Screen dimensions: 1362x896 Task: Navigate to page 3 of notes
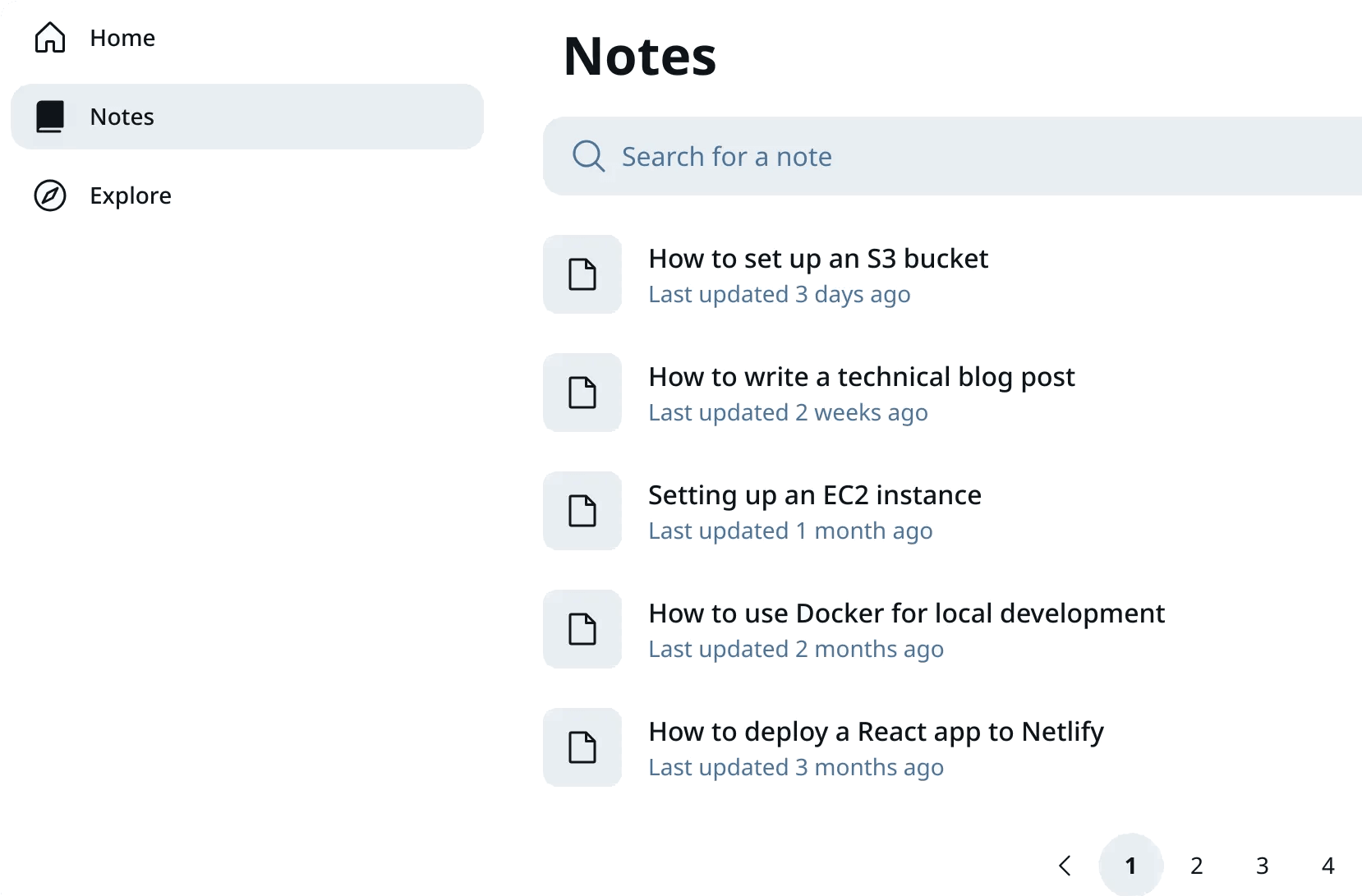click(1263, 866)
